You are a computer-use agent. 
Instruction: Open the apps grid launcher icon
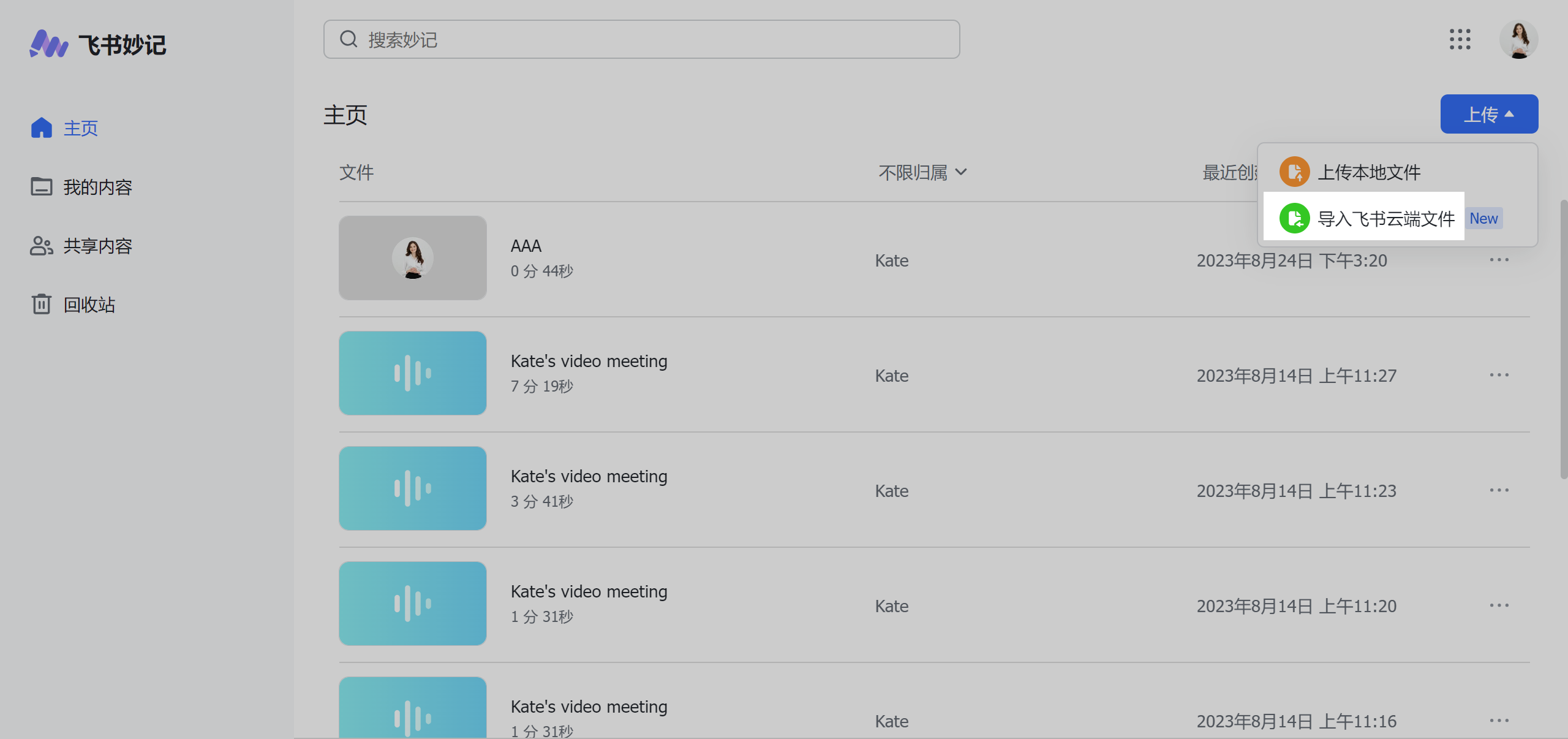pyautogui.click(x=1460, y=39)
